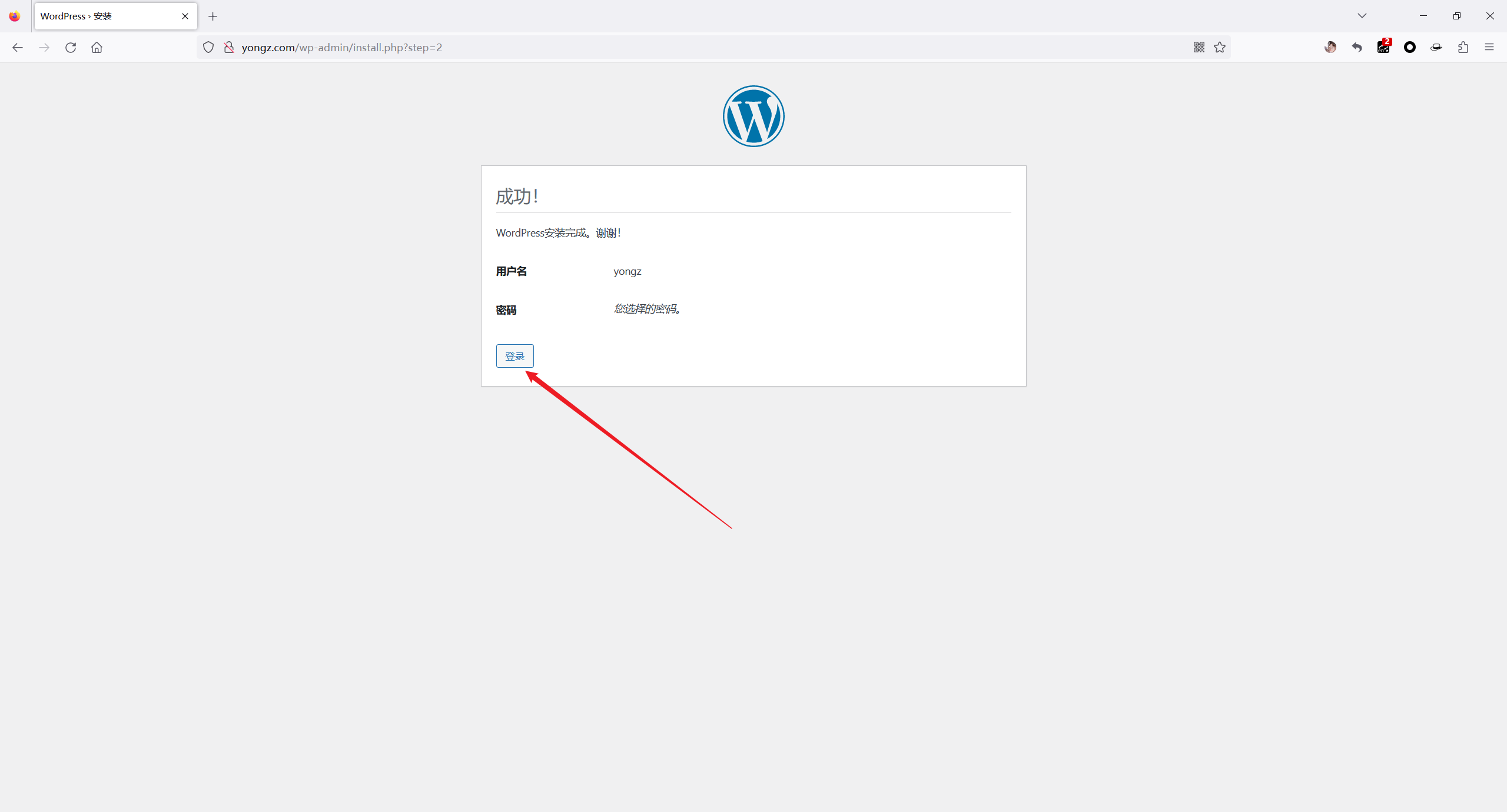Open the hat-shaped extension icon
Image resolution: width=1507 pixels, height=812 pixels.
pyautogui.click(x=1436, y=47)
